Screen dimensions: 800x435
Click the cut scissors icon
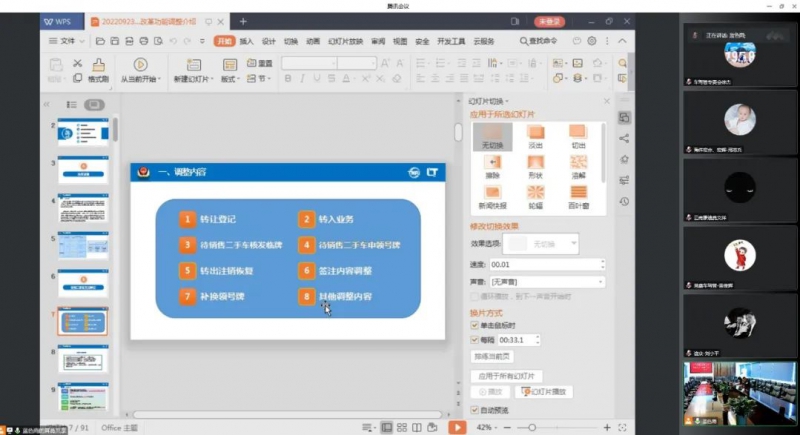click(78, 63)
